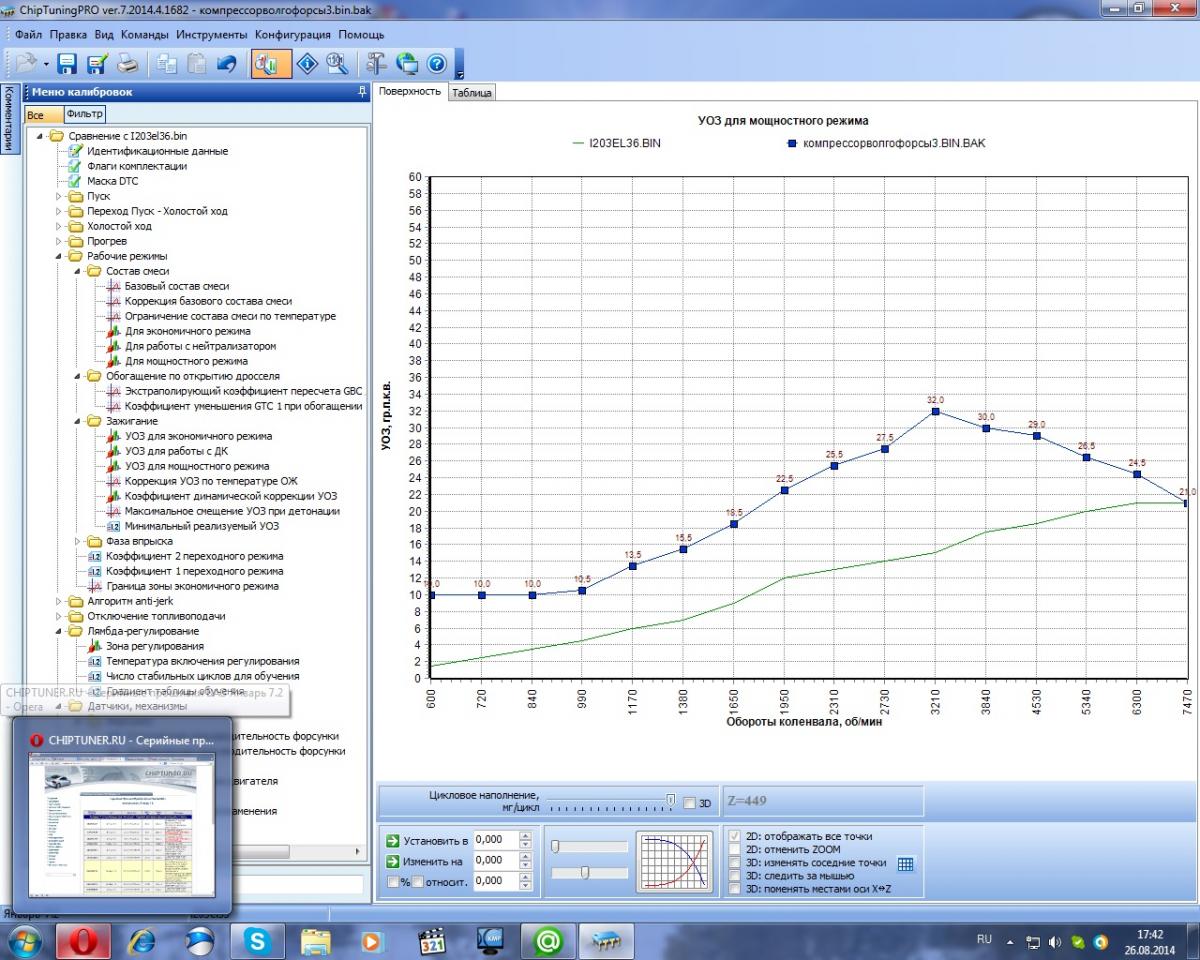Screen dimensions: 1200x960
Task: Check '2D: отменить ZOOM' option
Action: coord(736,849)
